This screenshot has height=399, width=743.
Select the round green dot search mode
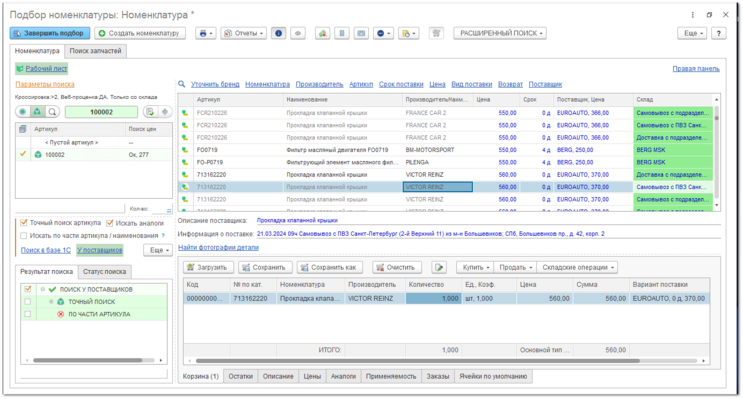tap(22, 112)
